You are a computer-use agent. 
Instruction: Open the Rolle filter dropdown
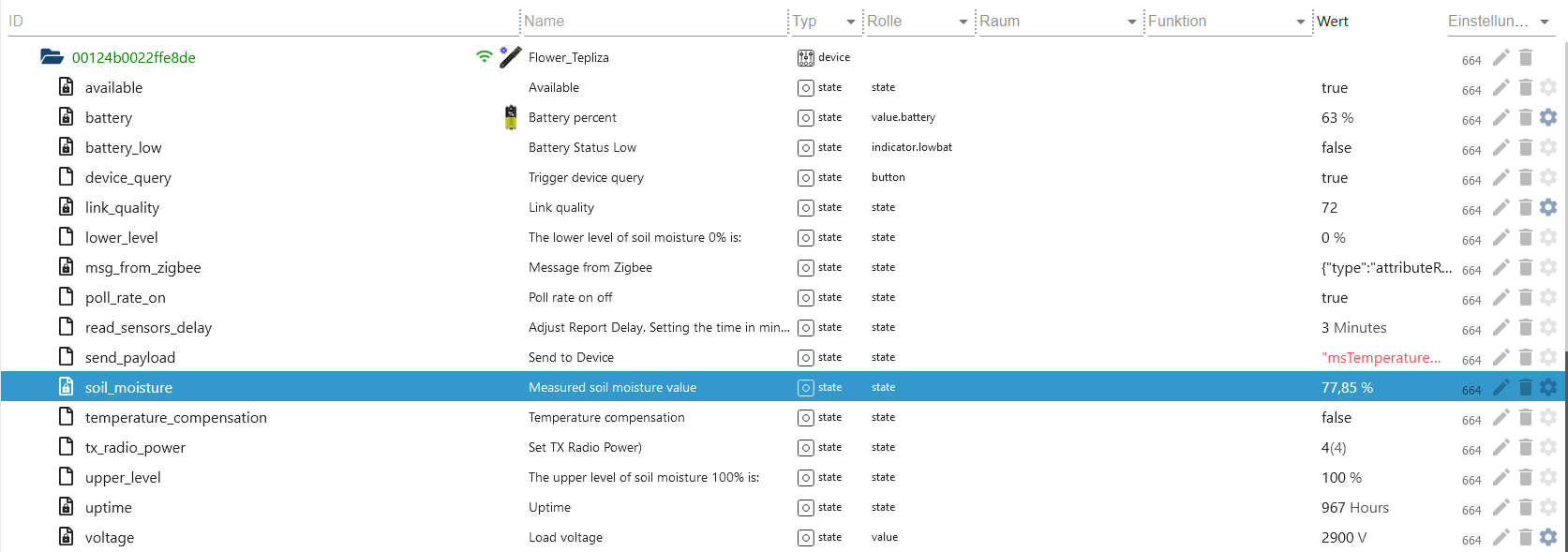pyautogui.click(x=963, y=22)
